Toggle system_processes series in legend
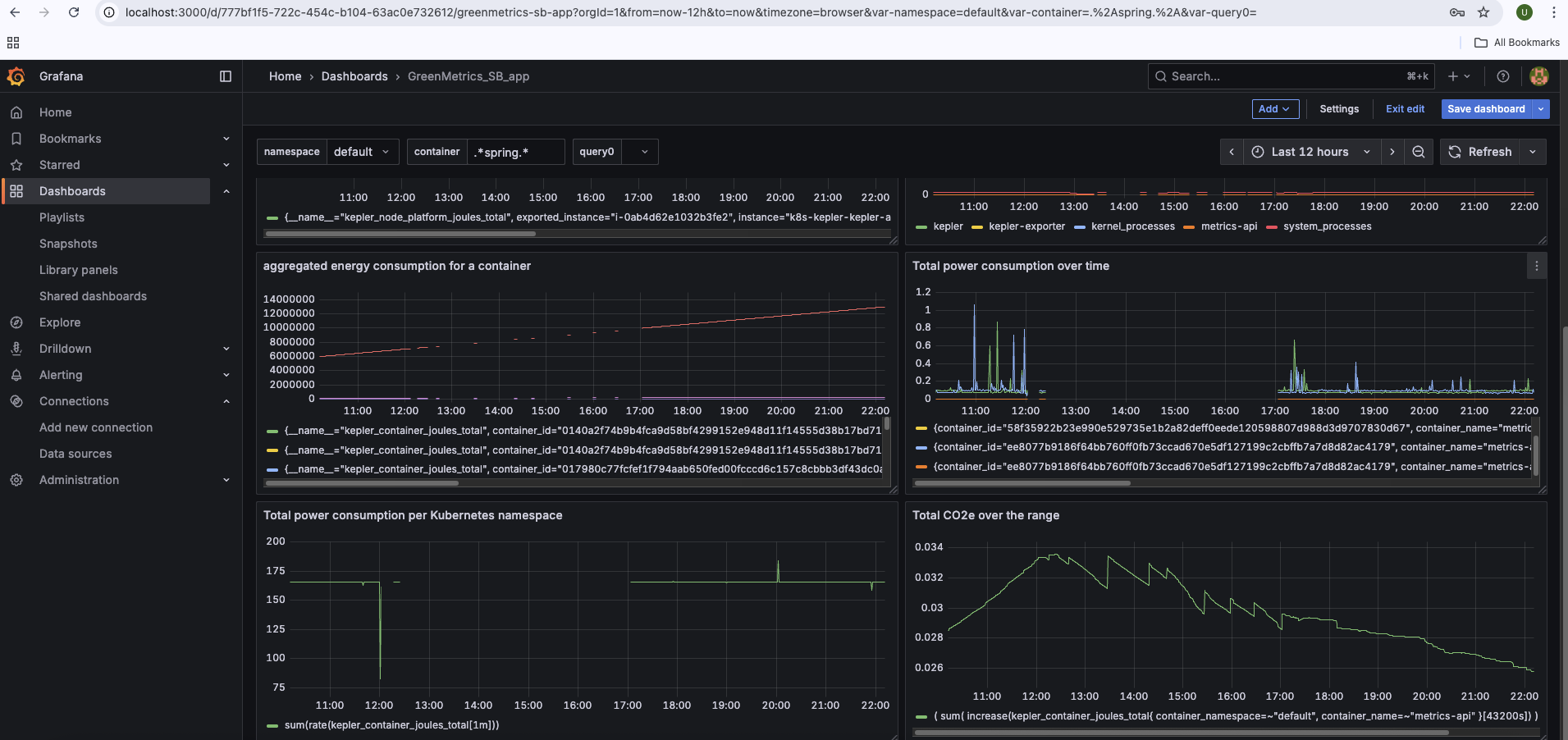 click(x=1327, y=226)
